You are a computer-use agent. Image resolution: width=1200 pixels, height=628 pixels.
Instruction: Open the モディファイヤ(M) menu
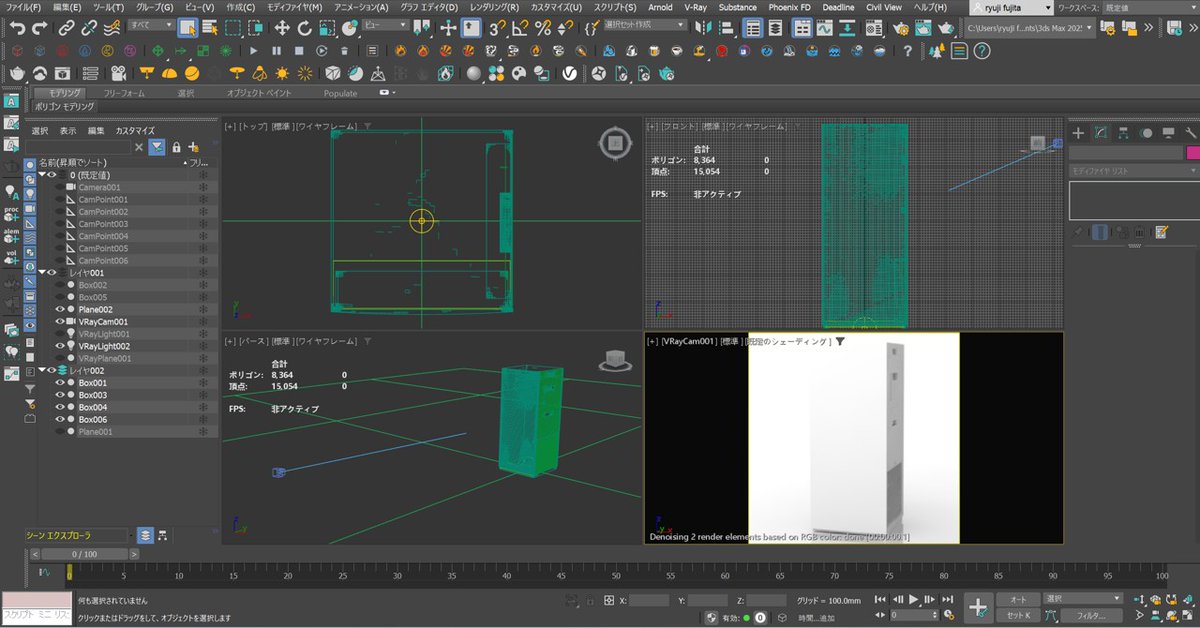pos(295,7)
